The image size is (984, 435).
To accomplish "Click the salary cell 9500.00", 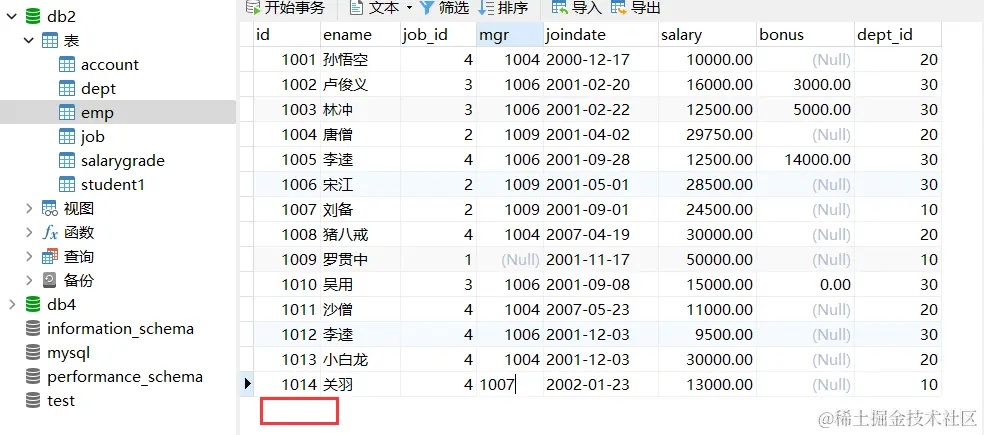I will (x=707, y=335).
